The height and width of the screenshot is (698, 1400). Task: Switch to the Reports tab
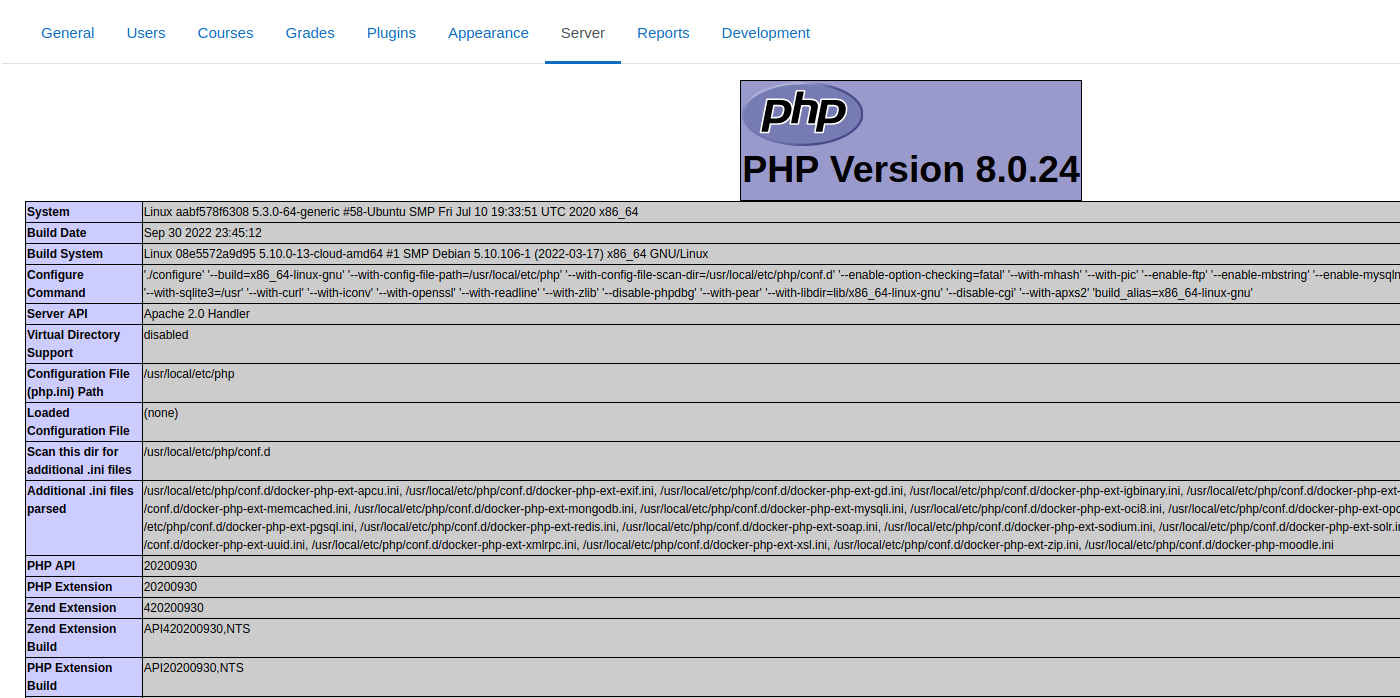pyautogui.click(x=663, y=33)
